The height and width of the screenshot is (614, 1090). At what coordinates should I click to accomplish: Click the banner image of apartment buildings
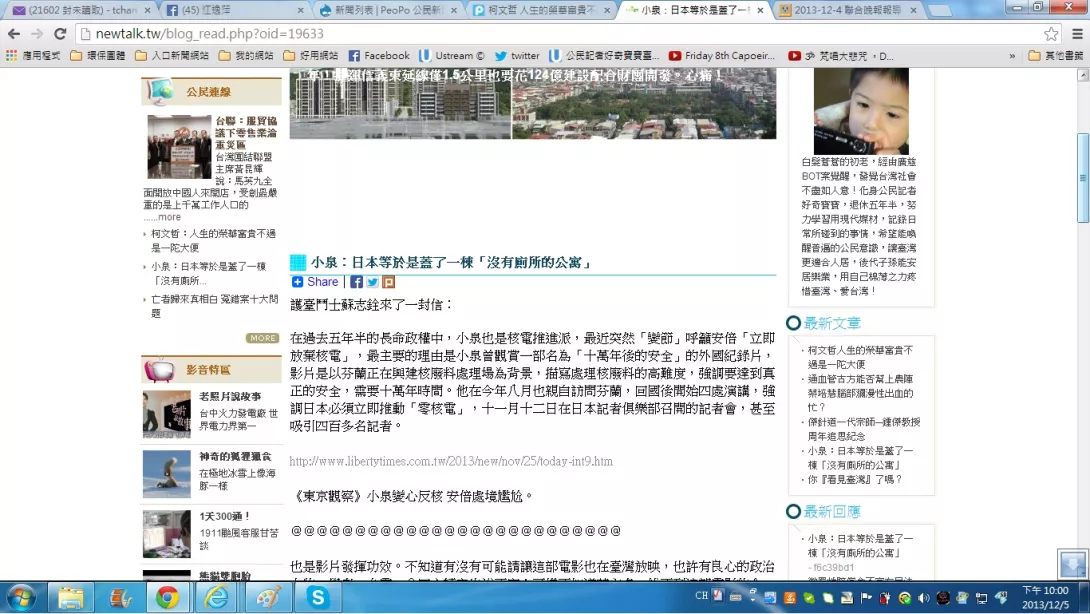[532, 103]
